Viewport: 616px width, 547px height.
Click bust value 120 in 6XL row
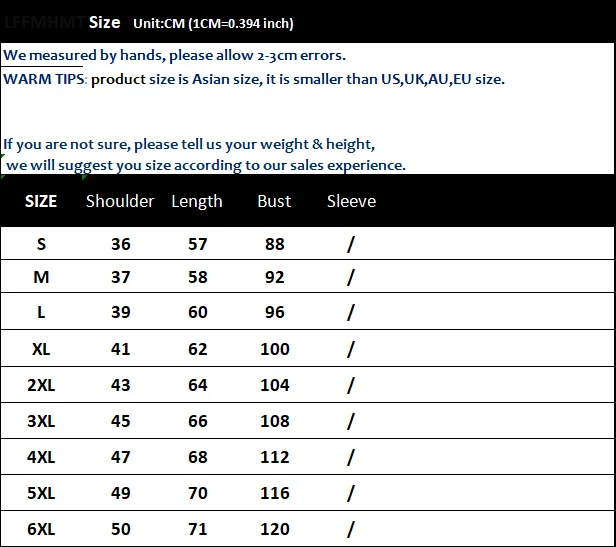[x=275, y=529]
